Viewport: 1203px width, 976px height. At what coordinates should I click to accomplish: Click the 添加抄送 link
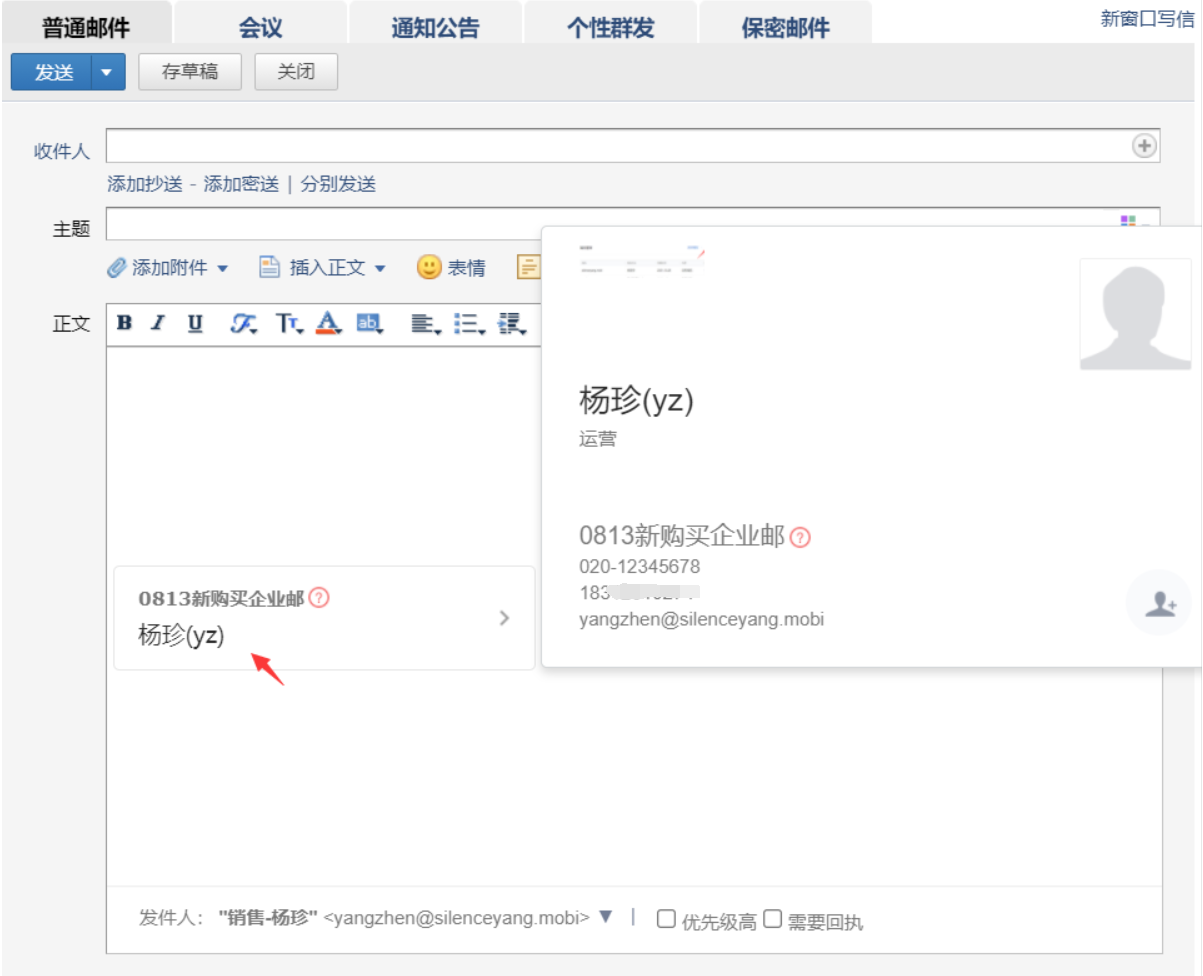[145, 184]
